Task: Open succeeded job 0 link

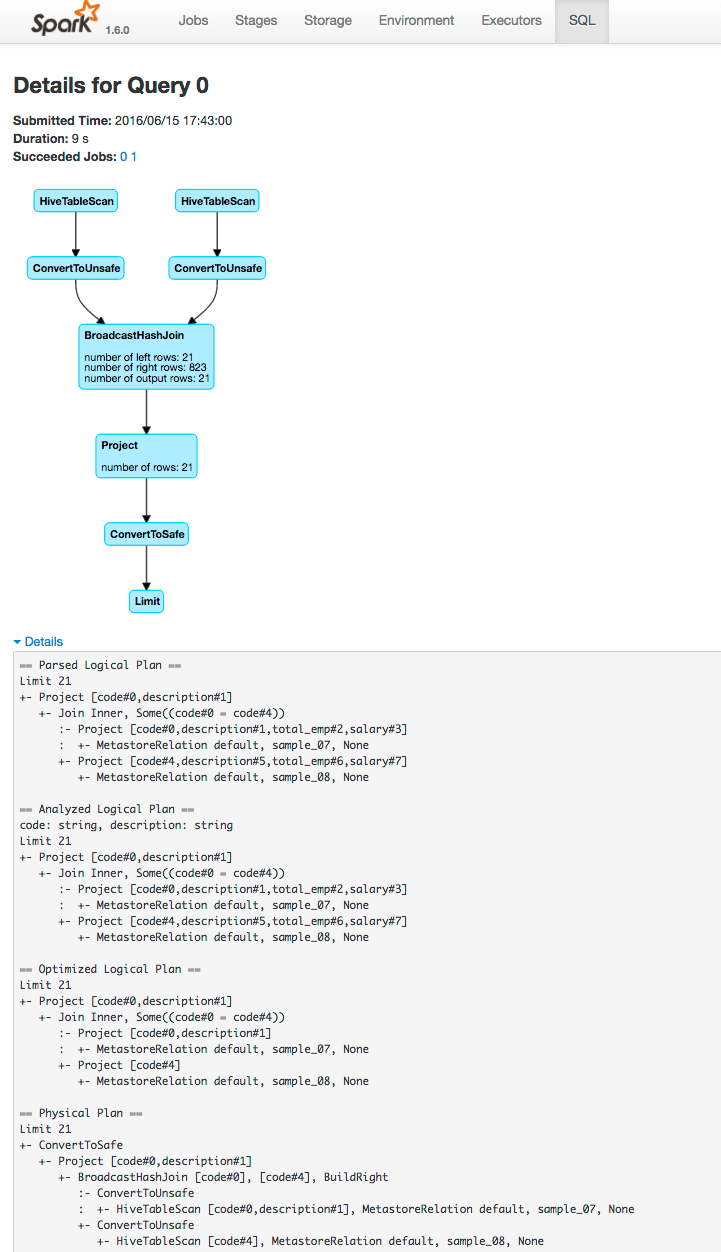Action: (124, 157)
